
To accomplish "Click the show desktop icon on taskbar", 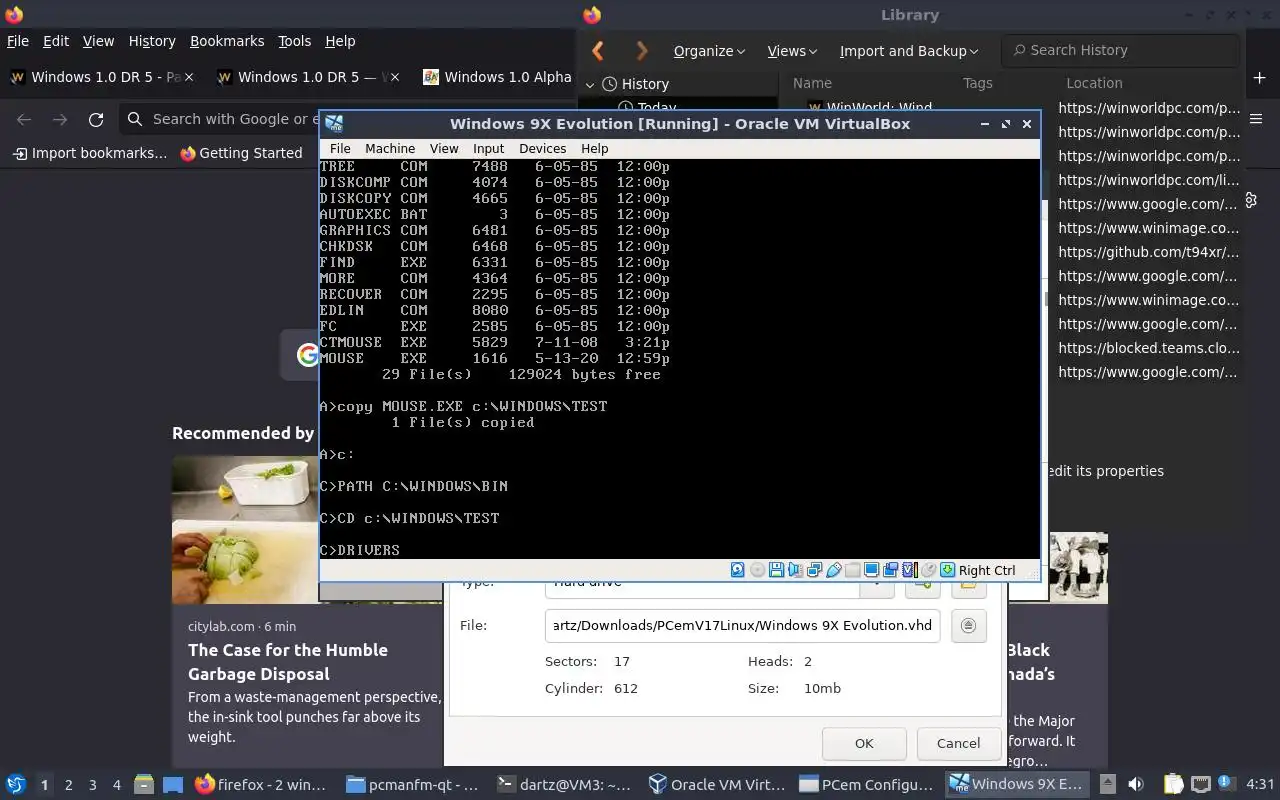I will 172,784.
